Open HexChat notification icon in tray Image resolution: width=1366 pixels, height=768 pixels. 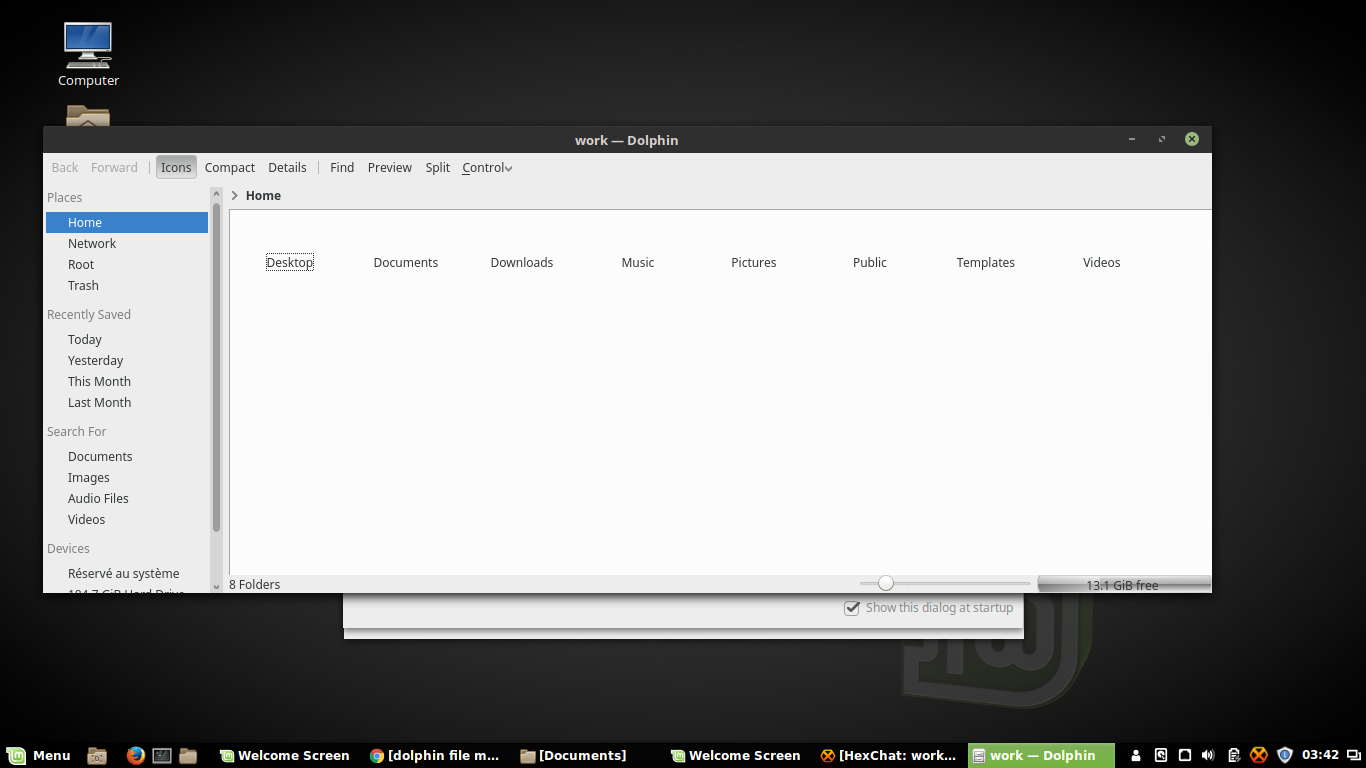1258,755
